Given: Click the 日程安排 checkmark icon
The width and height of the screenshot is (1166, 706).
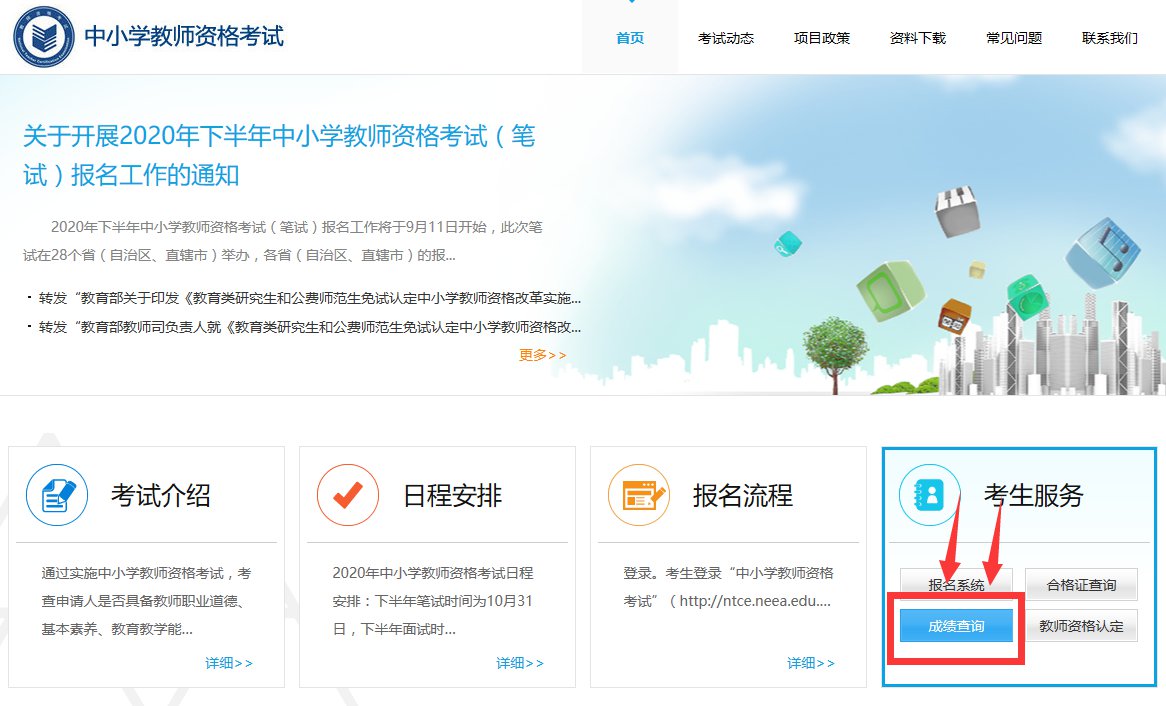Looking at the screenshot, I should (x=348, y=495).
